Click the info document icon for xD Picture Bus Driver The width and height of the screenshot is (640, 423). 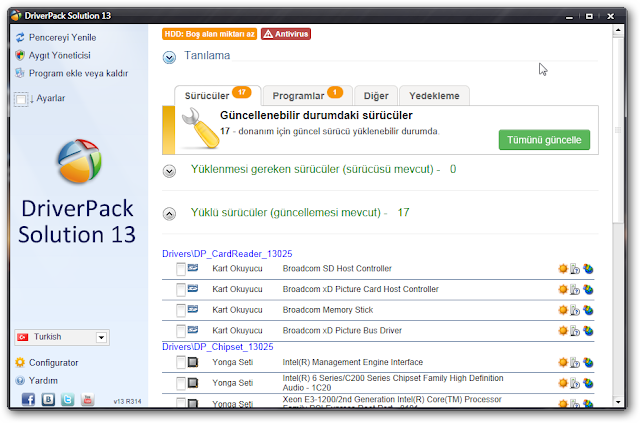575,331
